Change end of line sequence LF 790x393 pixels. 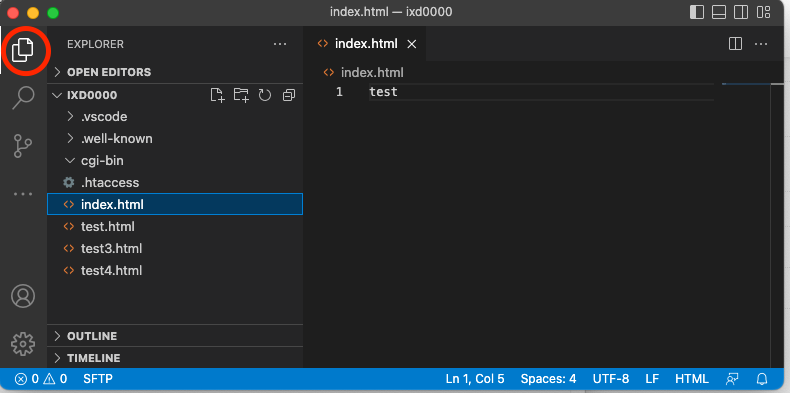click(x=651, y=379)
